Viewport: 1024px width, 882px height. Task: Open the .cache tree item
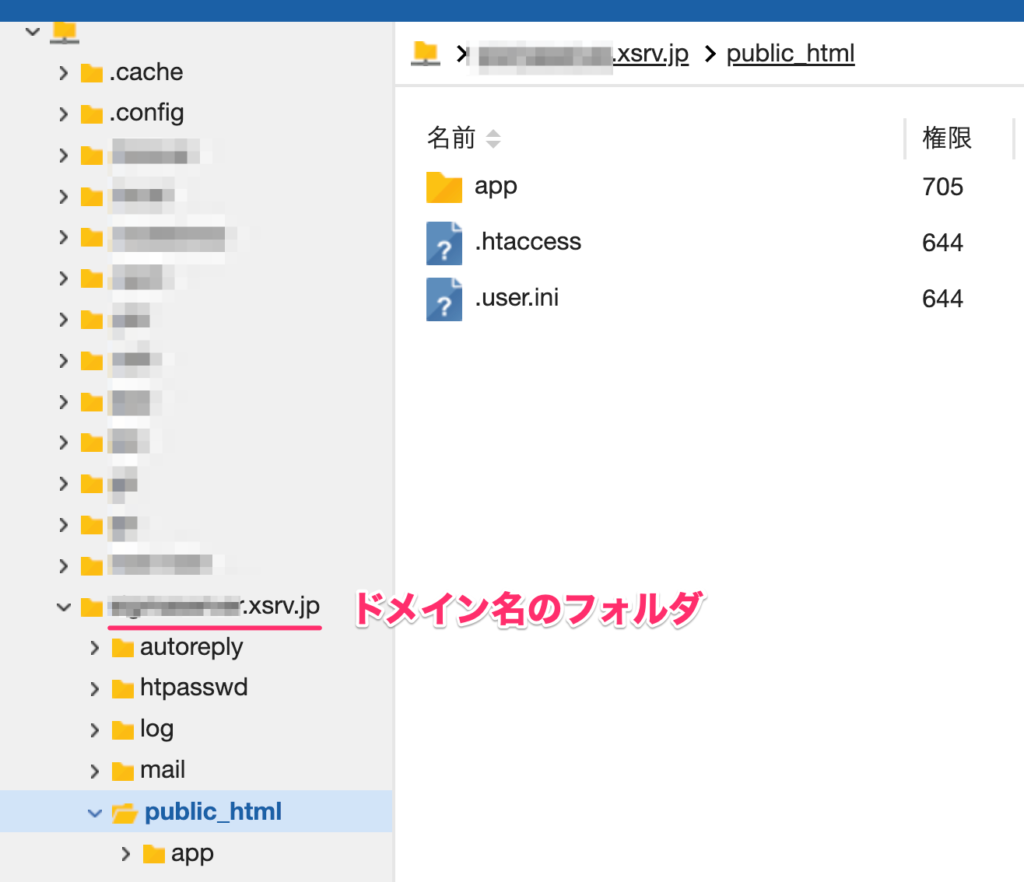[x=146, y=72]
